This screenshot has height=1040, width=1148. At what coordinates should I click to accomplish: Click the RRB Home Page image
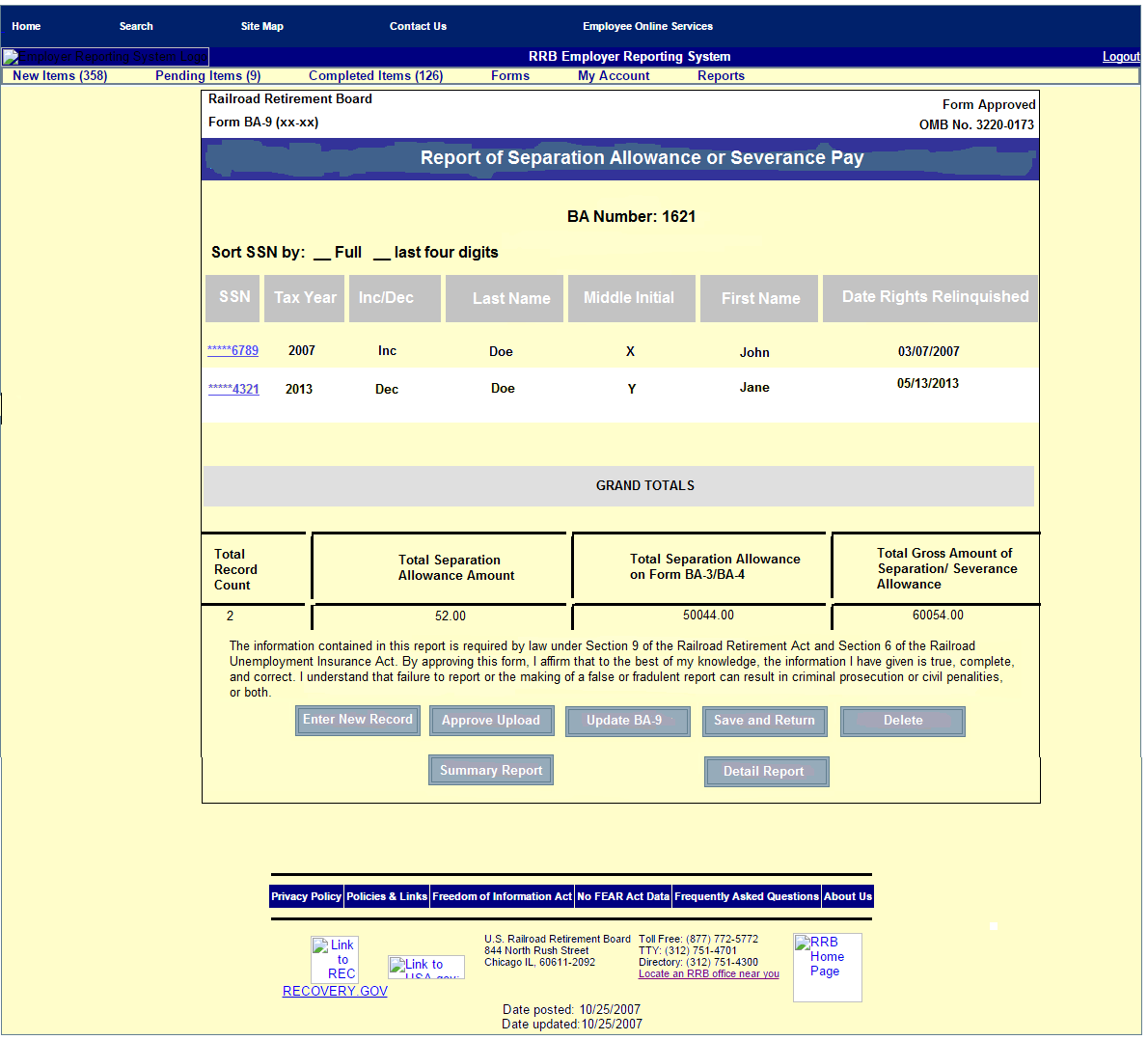point(827,966)
